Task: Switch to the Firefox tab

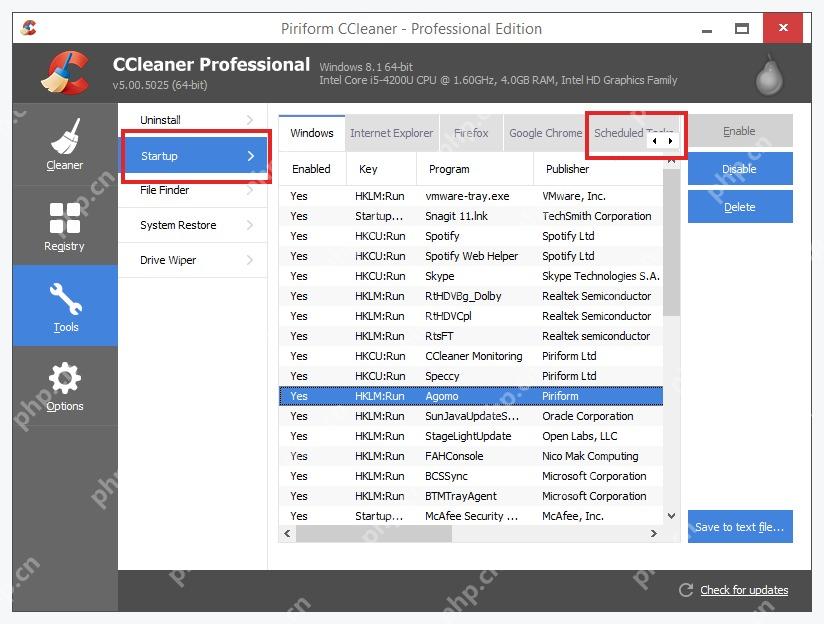Action: (471, 133)
